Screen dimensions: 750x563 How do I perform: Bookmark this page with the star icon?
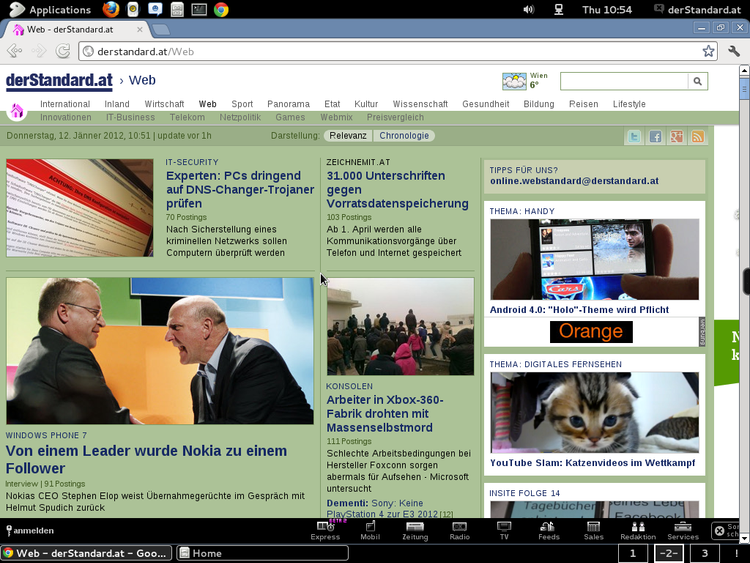point(708,51)
